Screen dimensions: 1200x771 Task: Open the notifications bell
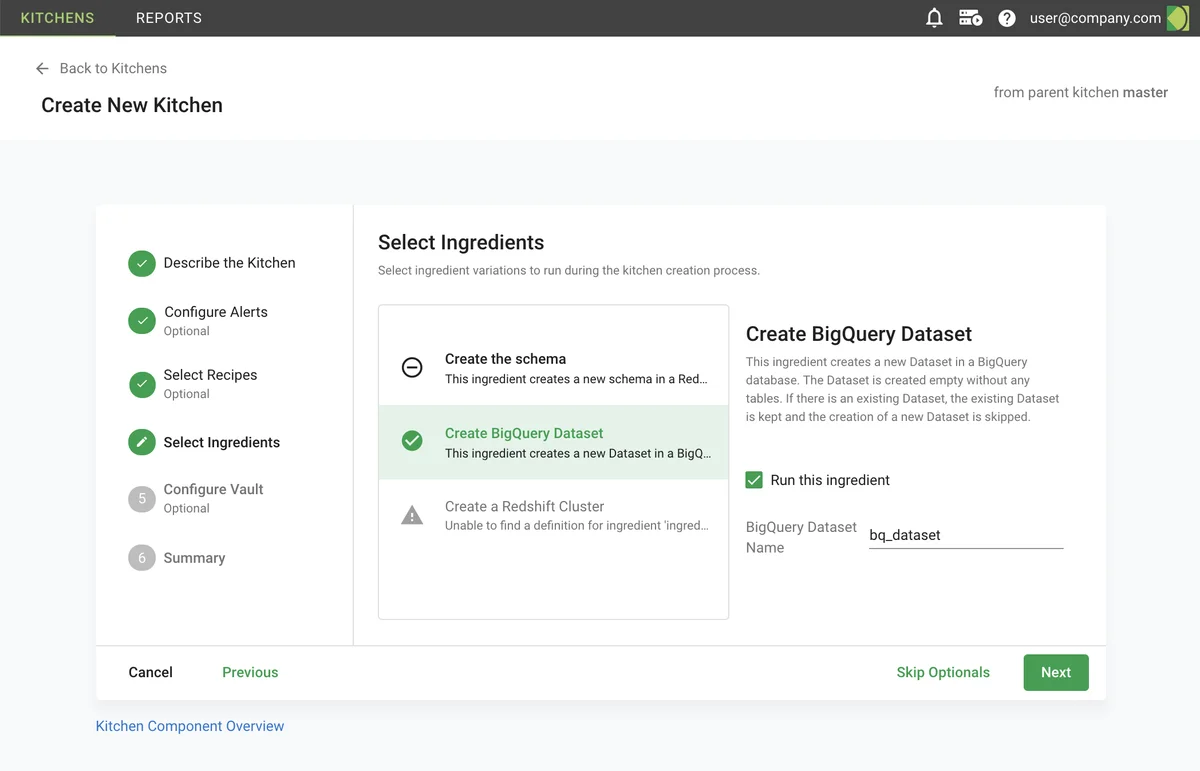point(934,17)
